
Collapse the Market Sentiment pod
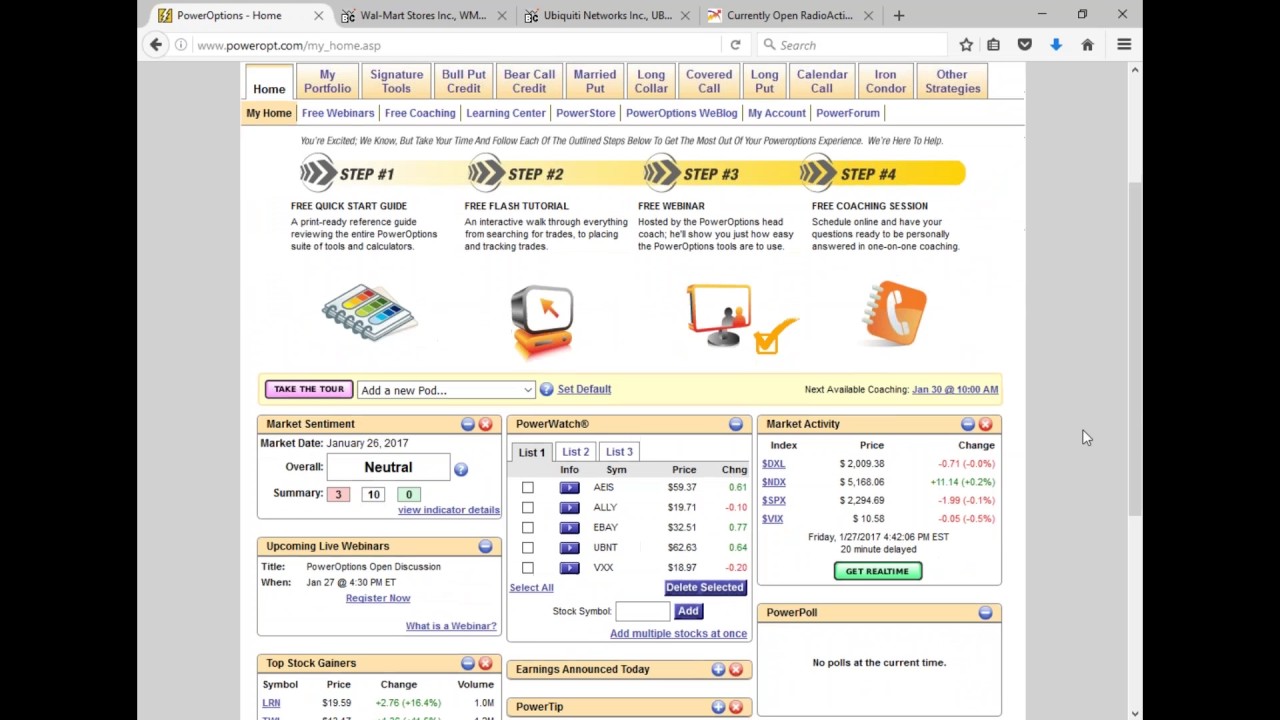point(467,424)
